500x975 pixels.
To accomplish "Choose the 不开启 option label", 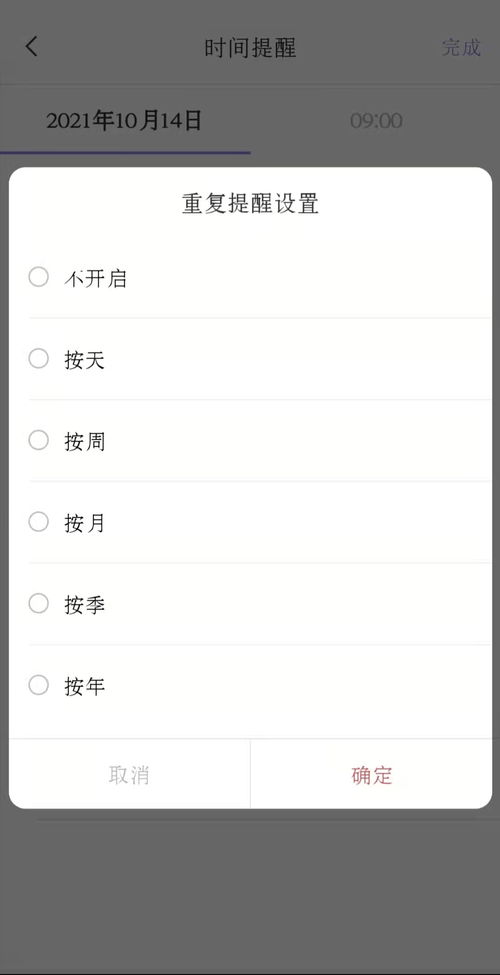I will (95, 278).
